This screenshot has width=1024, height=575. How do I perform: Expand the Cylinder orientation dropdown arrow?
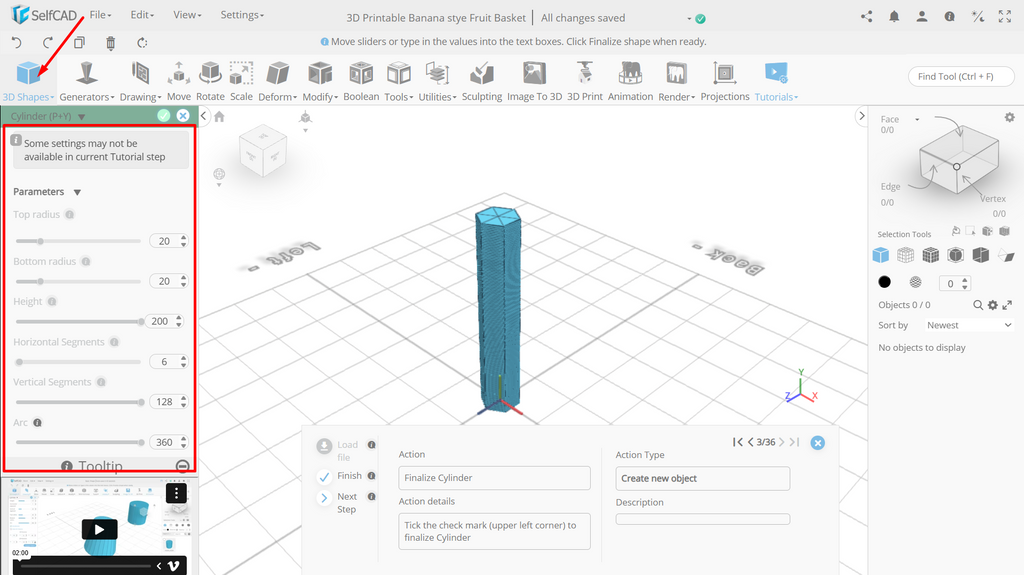tap(82, 117)
